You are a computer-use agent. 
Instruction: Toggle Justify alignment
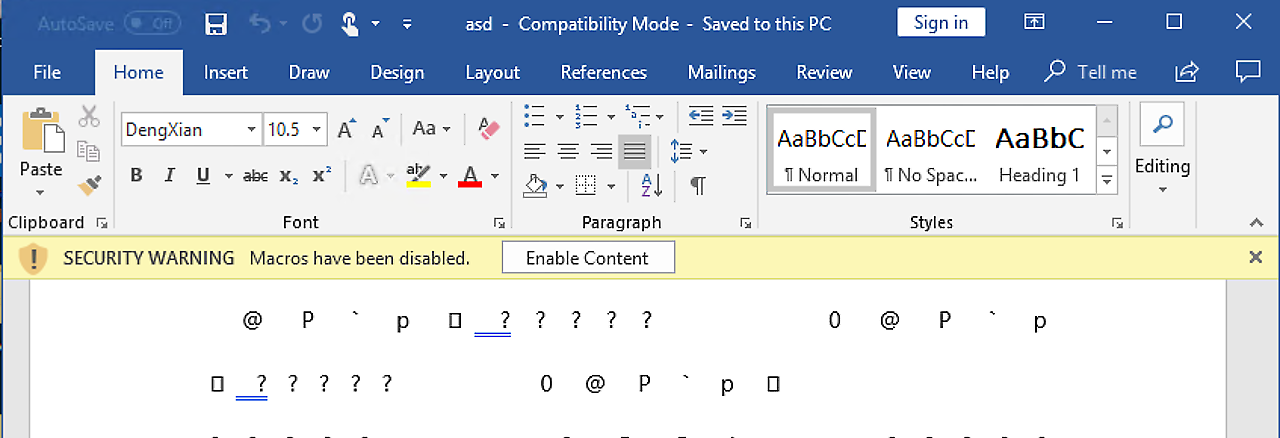pos(634,151)
